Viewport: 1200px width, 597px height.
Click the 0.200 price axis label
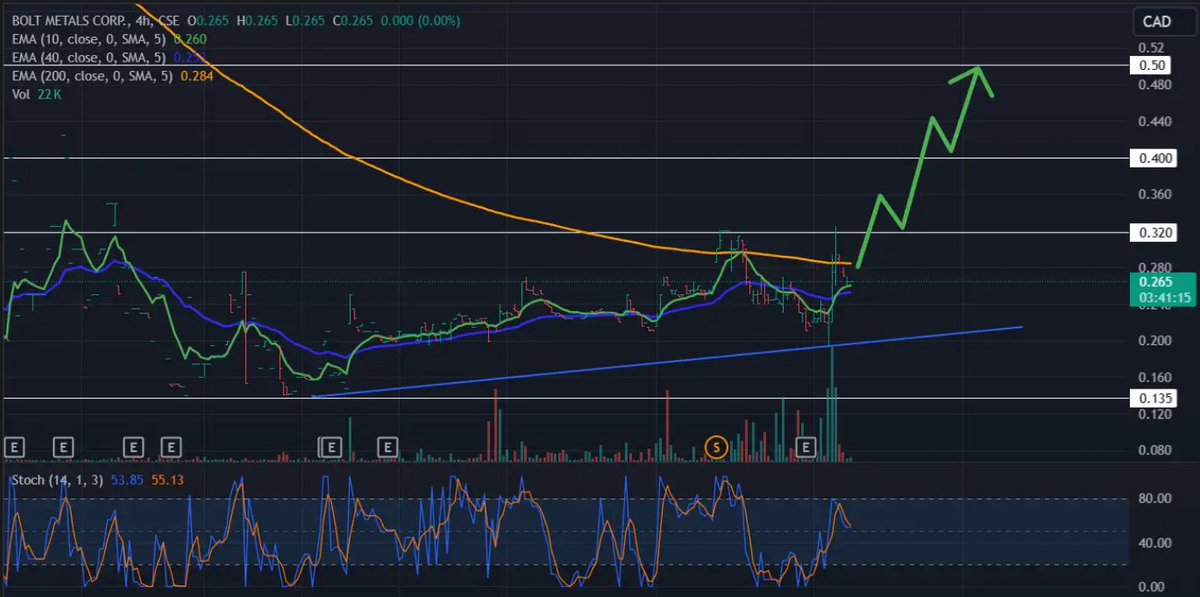pos(1153,341)
